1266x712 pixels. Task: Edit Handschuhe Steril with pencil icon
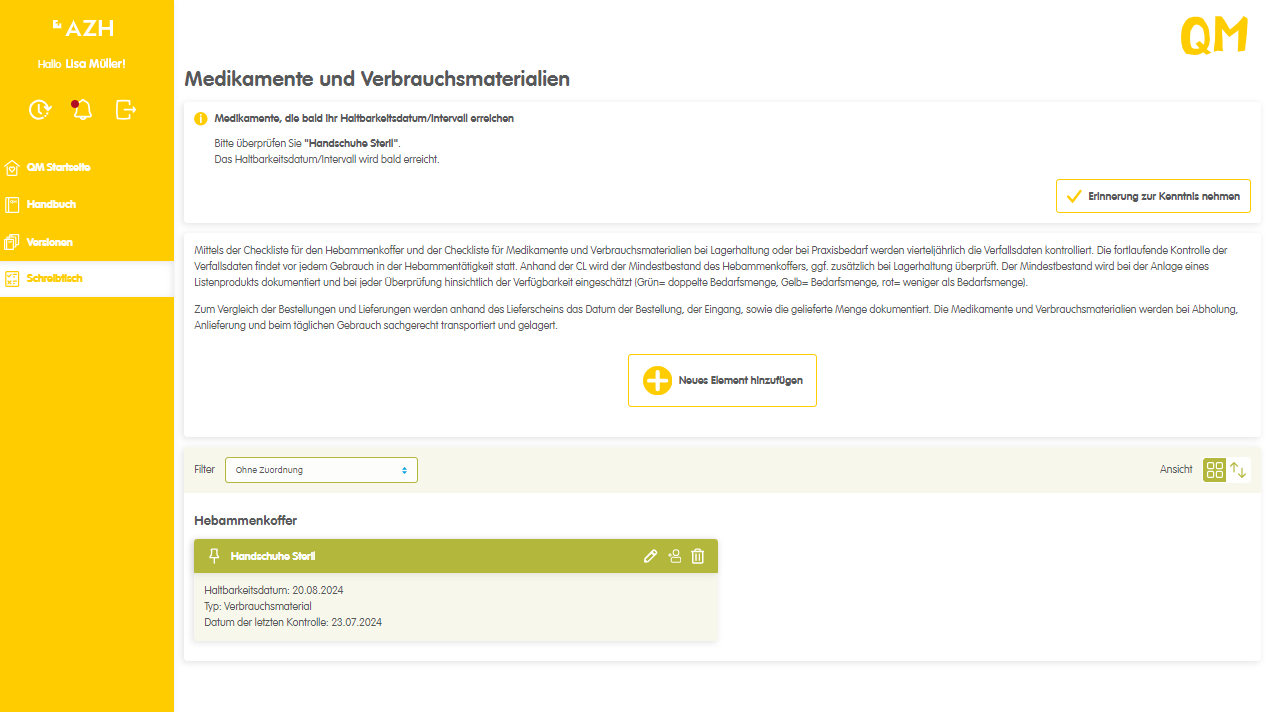[x=651, y=556]
